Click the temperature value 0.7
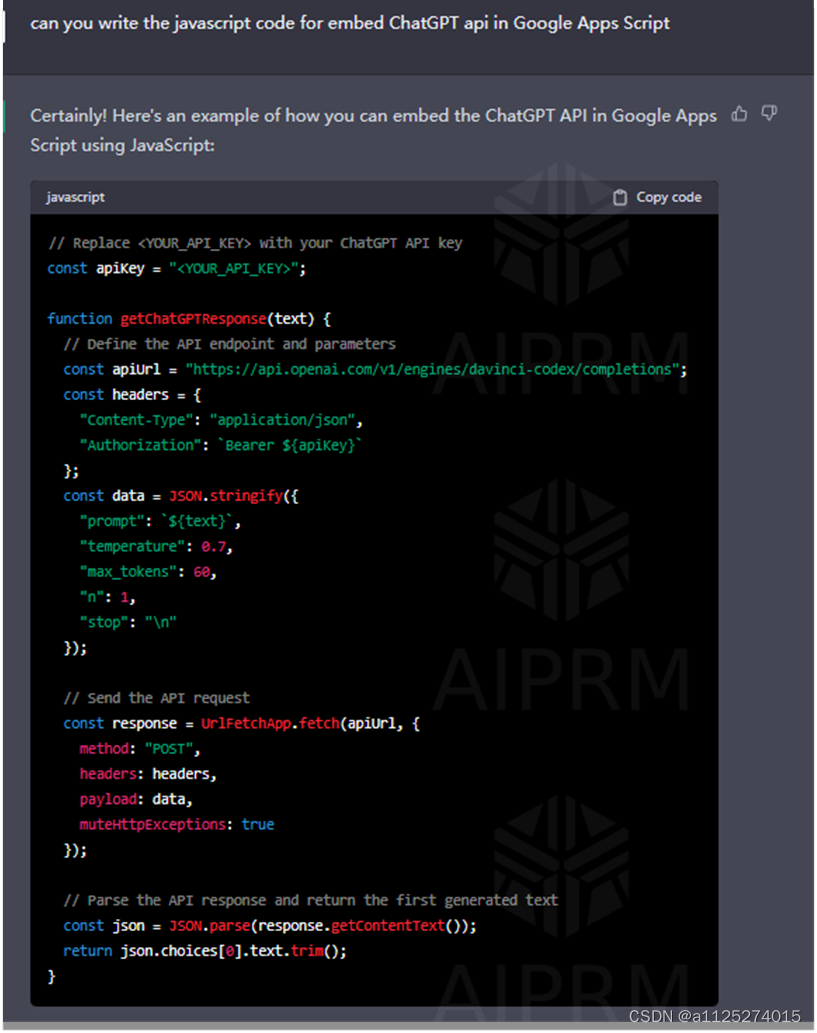Image resolution: width=817 pixels, height=1033 pixels. [213, 547]
